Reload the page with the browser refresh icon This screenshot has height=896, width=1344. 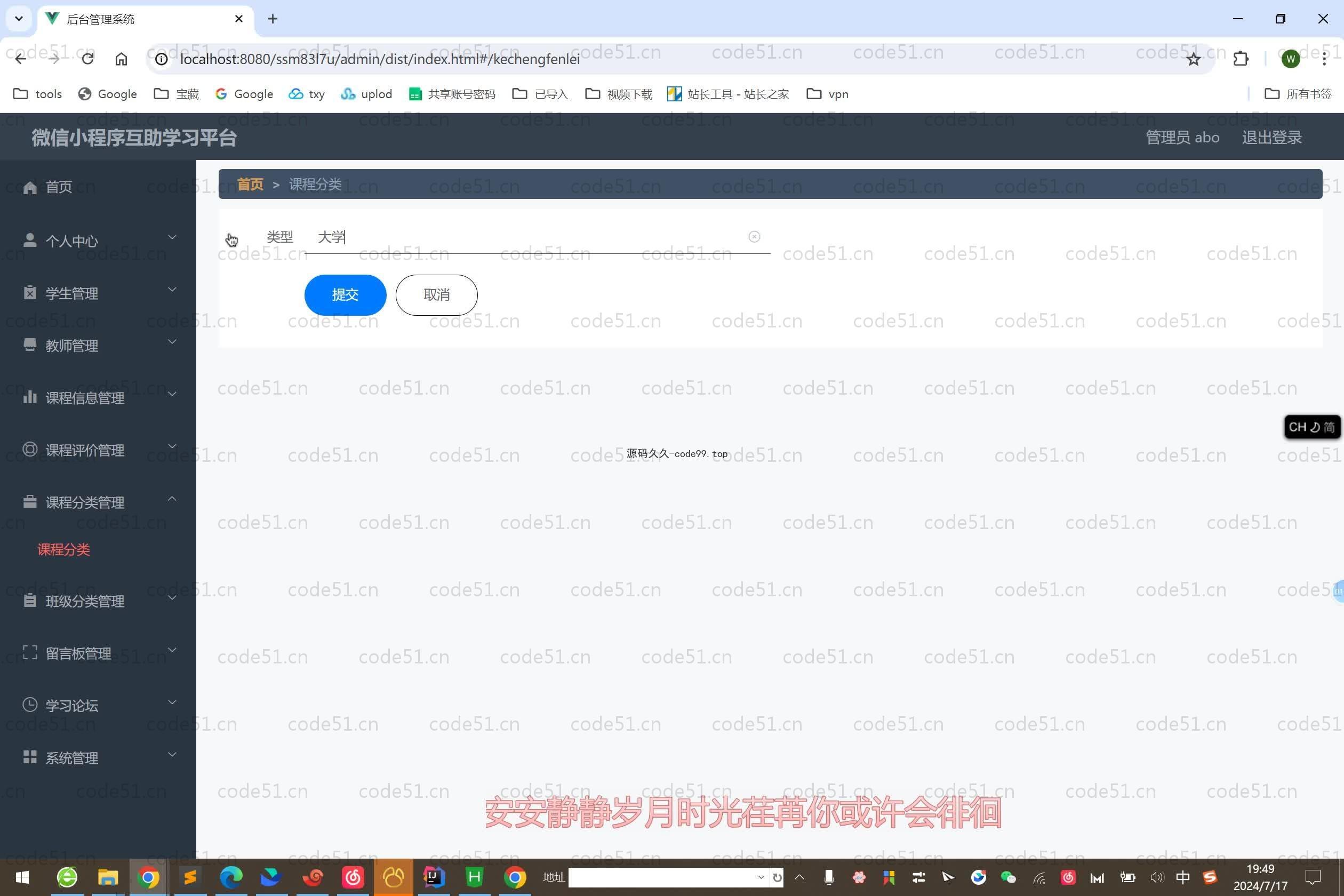[87, 59]
